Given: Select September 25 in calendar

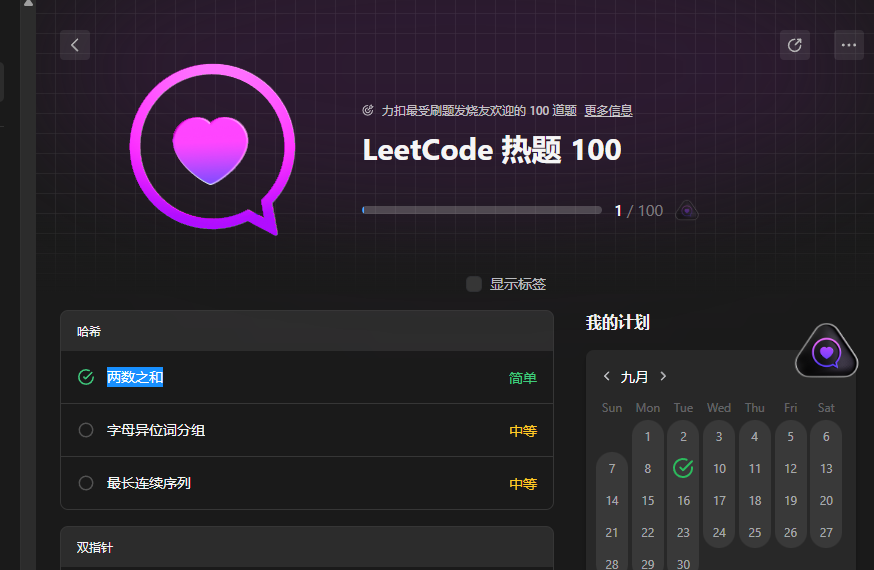Looking at the screenshot, I should click(x=755, y=533).
